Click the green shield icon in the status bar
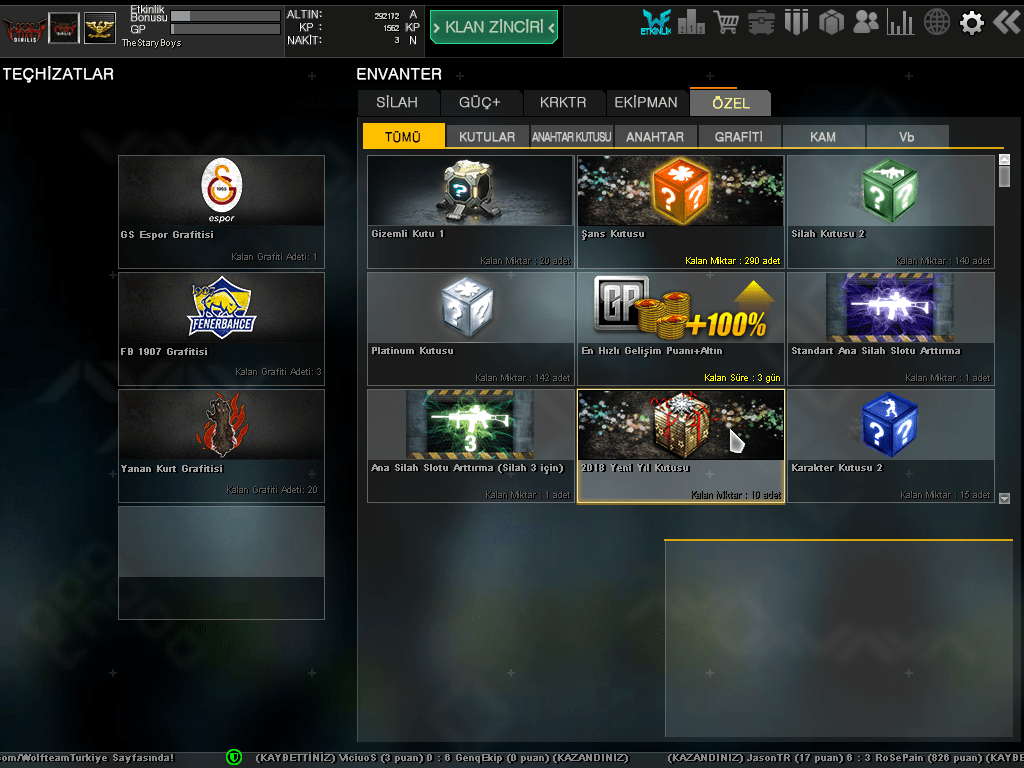1024x768 pixels. click(x=234, y=757)
